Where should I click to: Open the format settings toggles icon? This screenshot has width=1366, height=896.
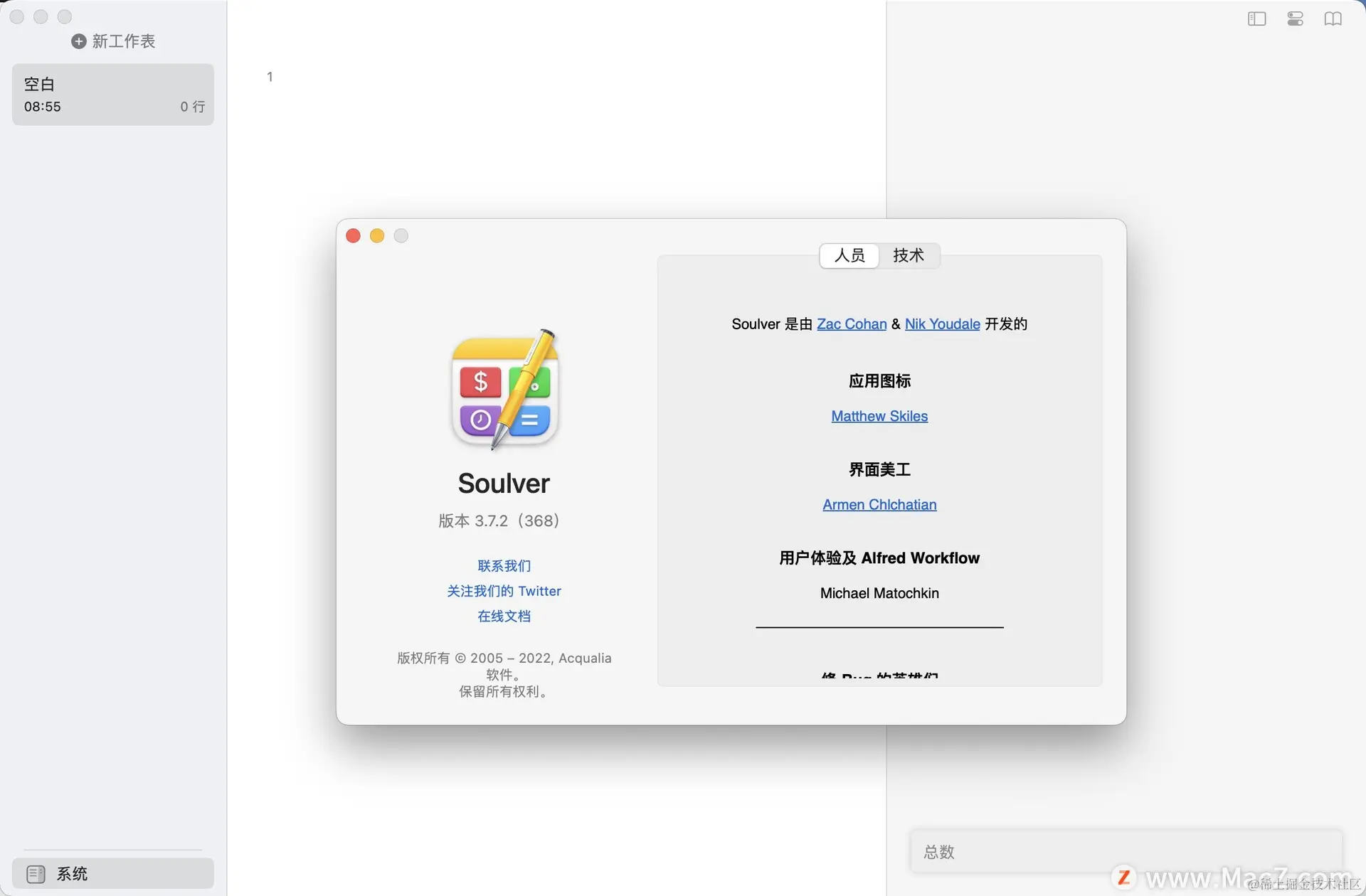(x=1295, y=19)
